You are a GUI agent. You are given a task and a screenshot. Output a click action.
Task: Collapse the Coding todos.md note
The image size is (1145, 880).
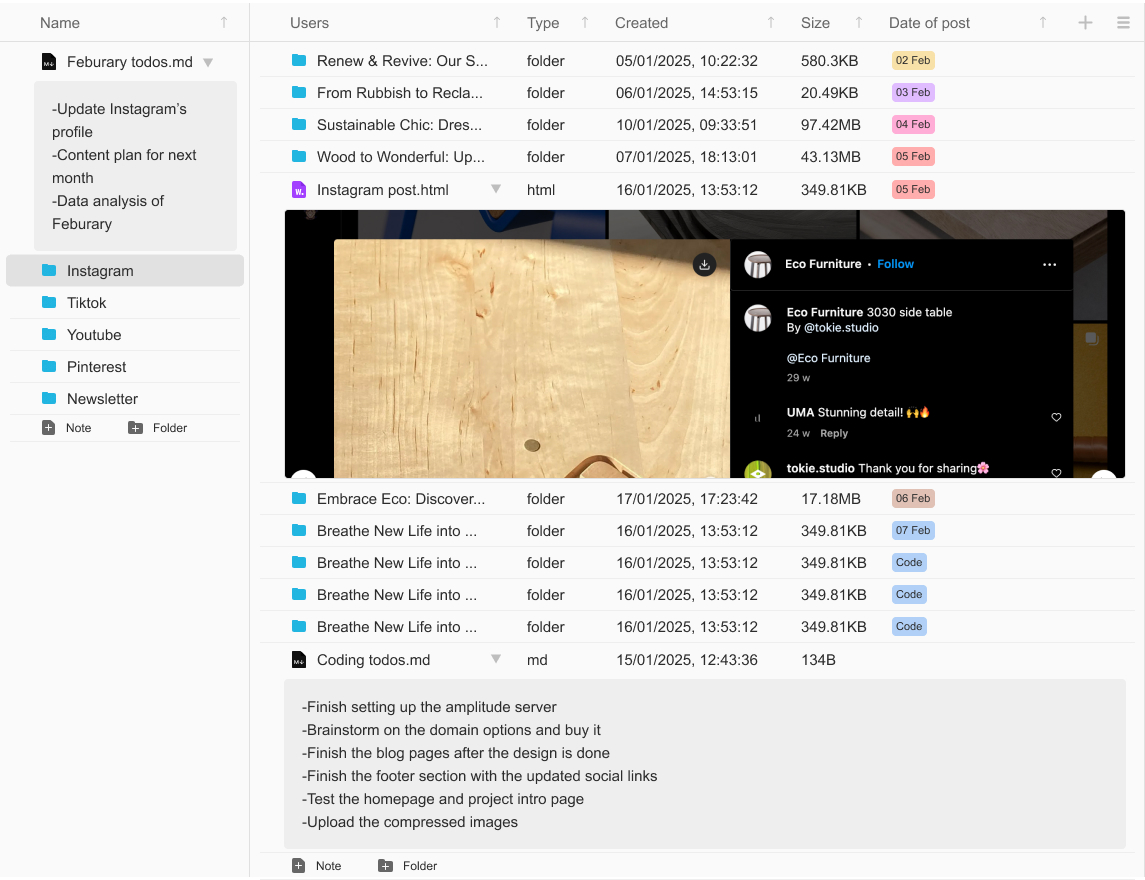coord(496,659)
